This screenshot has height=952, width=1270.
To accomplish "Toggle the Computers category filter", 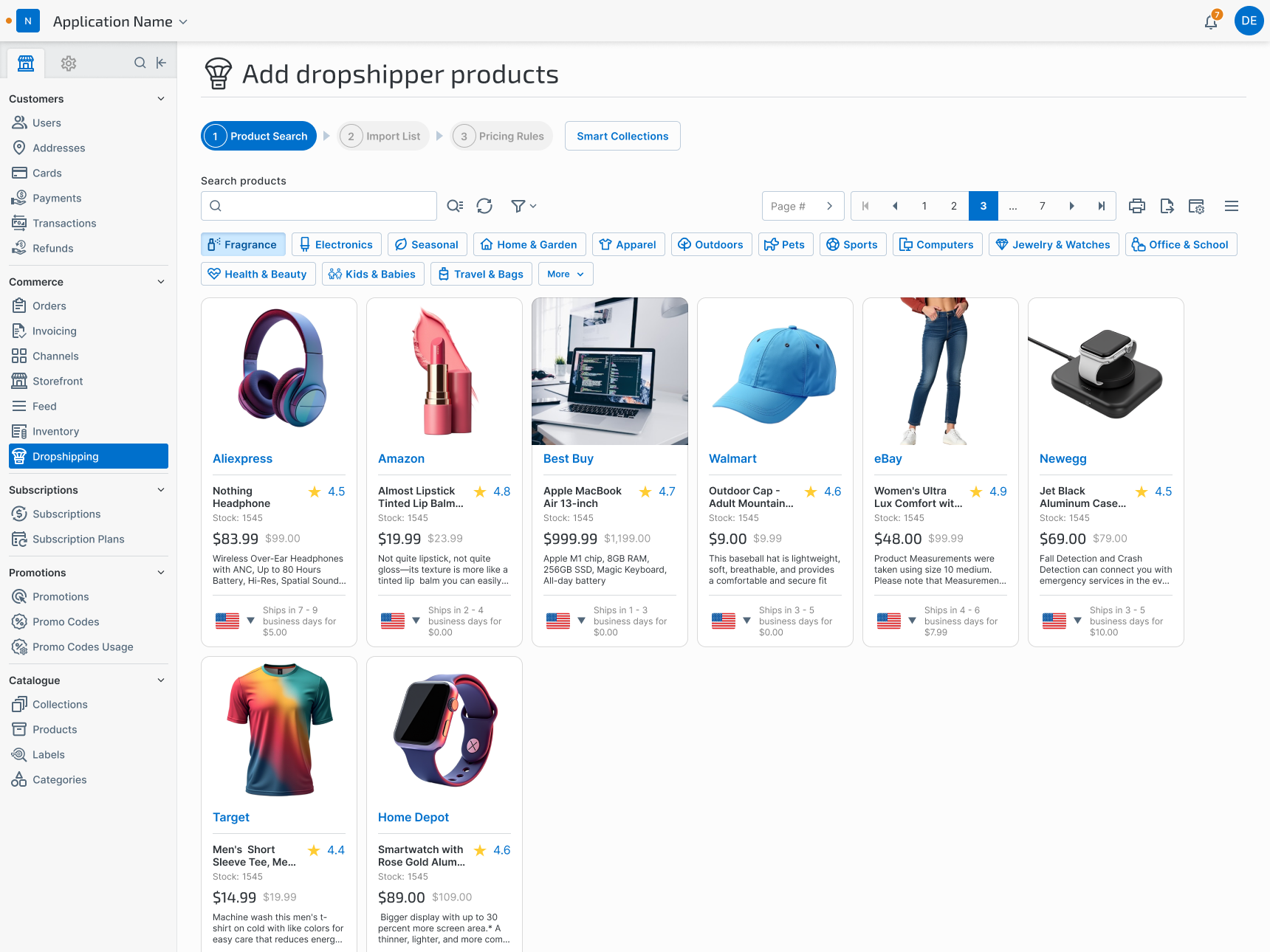I will click(x=938, y=244).
